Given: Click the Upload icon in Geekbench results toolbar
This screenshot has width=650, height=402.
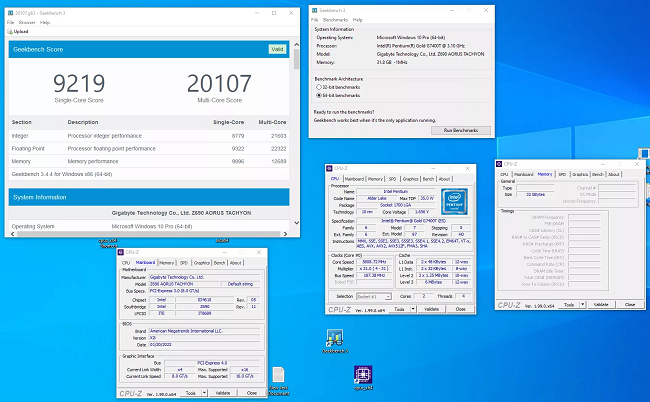Looking at the screenshot, I should (x=10, y=31).
